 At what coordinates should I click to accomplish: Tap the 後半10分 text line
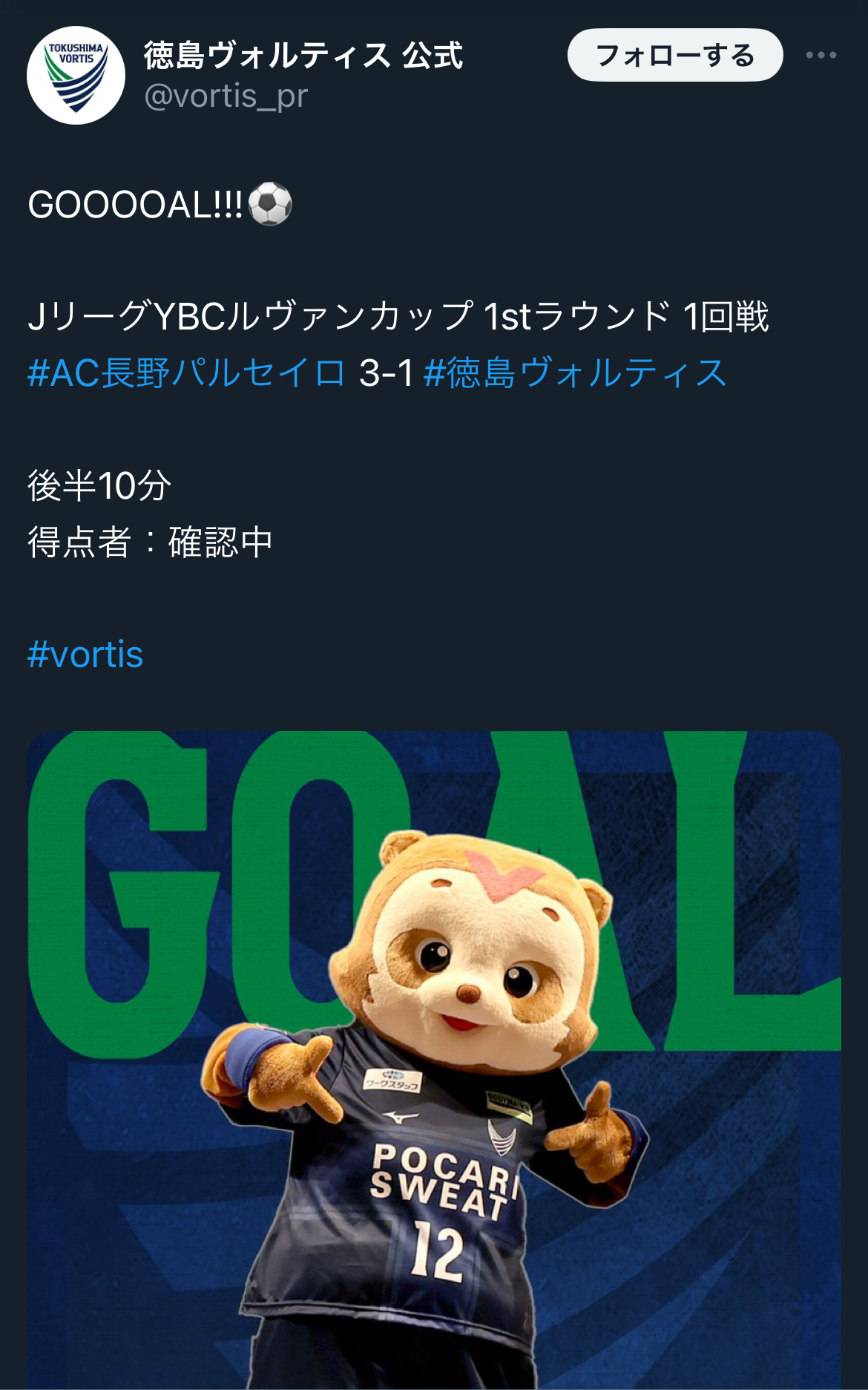pyautogui.click(x=99, y=486)
